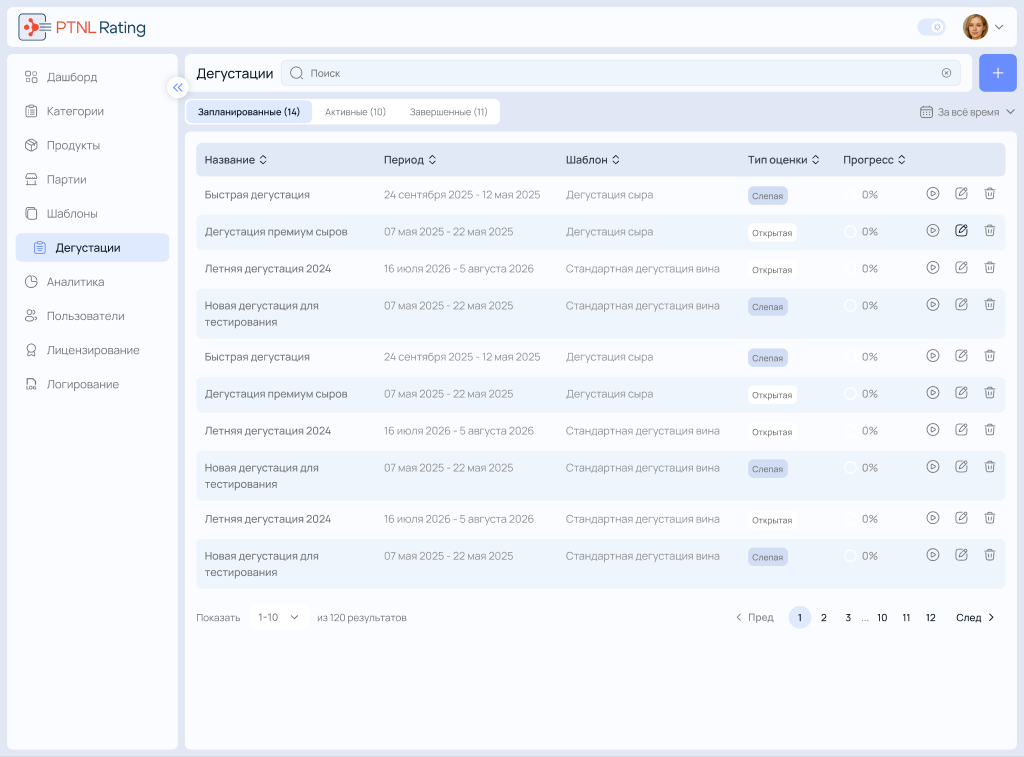Add a new tasting with the blue plus button
1024x757 pixels.
[997, 73]
